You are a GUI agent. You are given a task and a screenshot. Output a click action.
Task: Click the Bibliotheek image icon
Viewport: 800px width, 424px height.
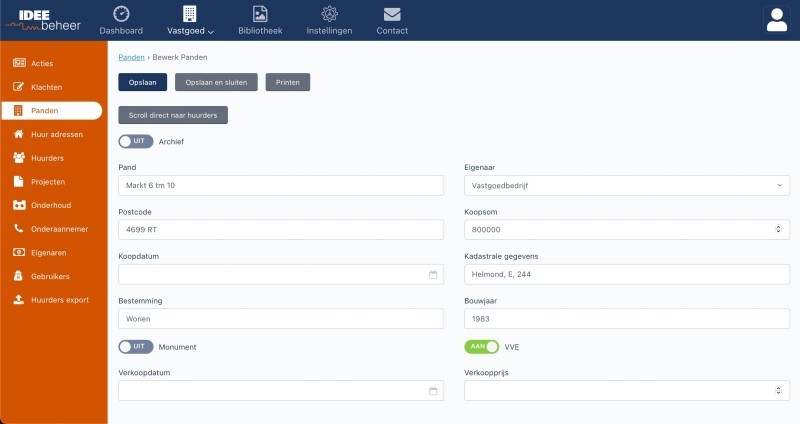259,14
